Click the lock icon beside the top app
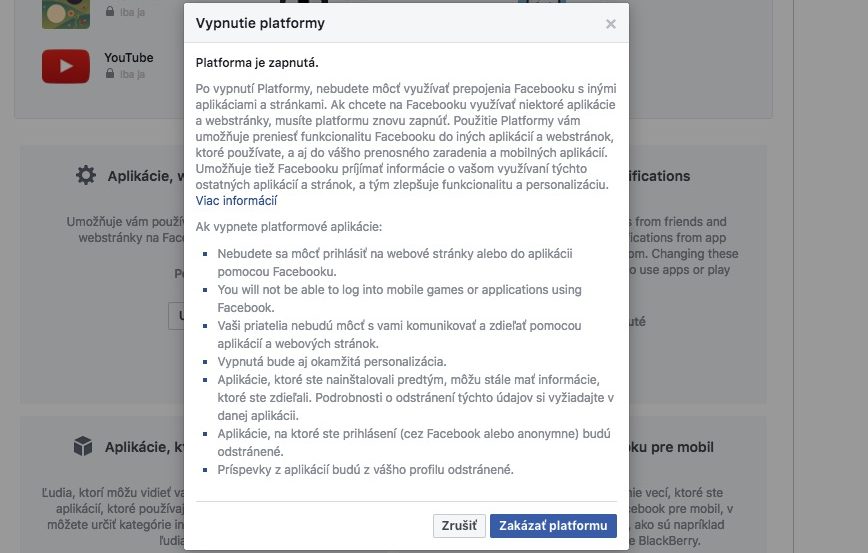This screenshot has width=868, height=553. tap(110, 11)
